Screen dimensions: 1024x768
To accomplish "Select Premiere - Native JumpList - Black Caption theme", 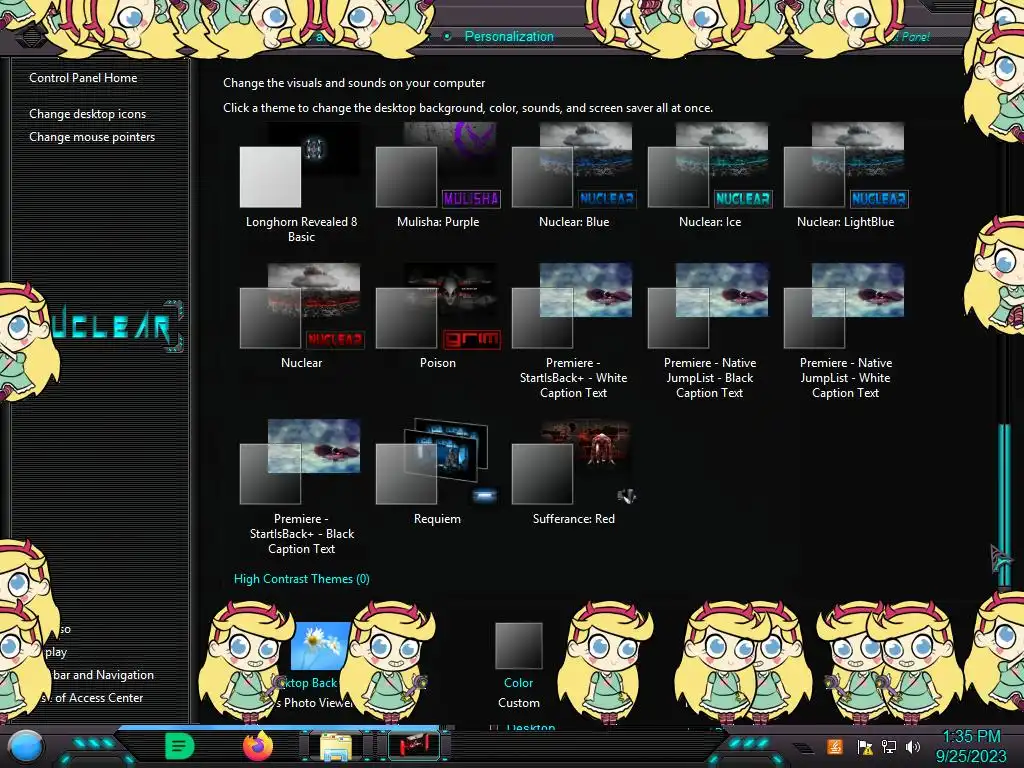I will (710, 332).
